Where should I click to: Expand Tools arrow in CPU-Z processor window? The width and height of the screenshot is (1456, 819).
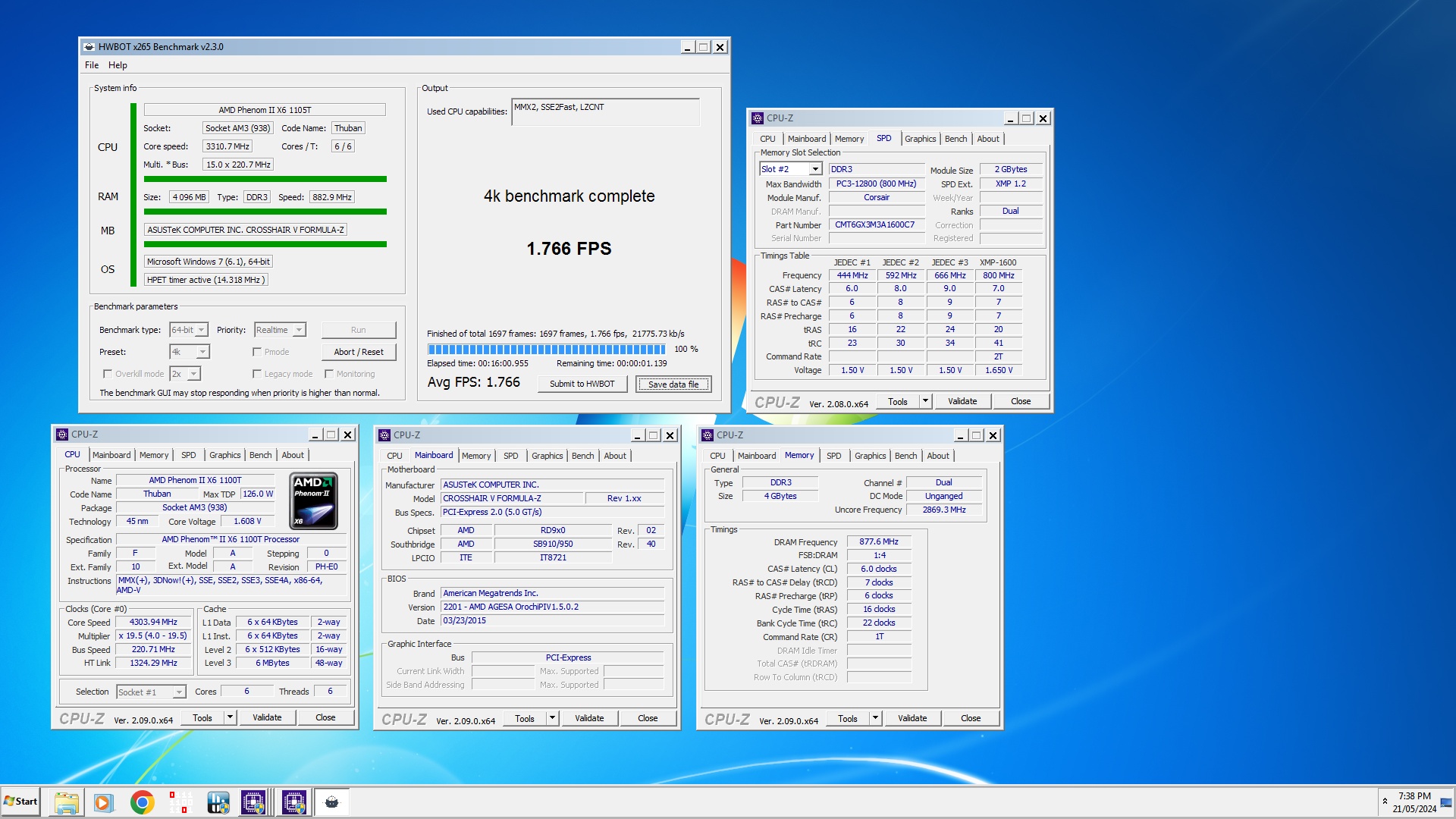point(230,717)
